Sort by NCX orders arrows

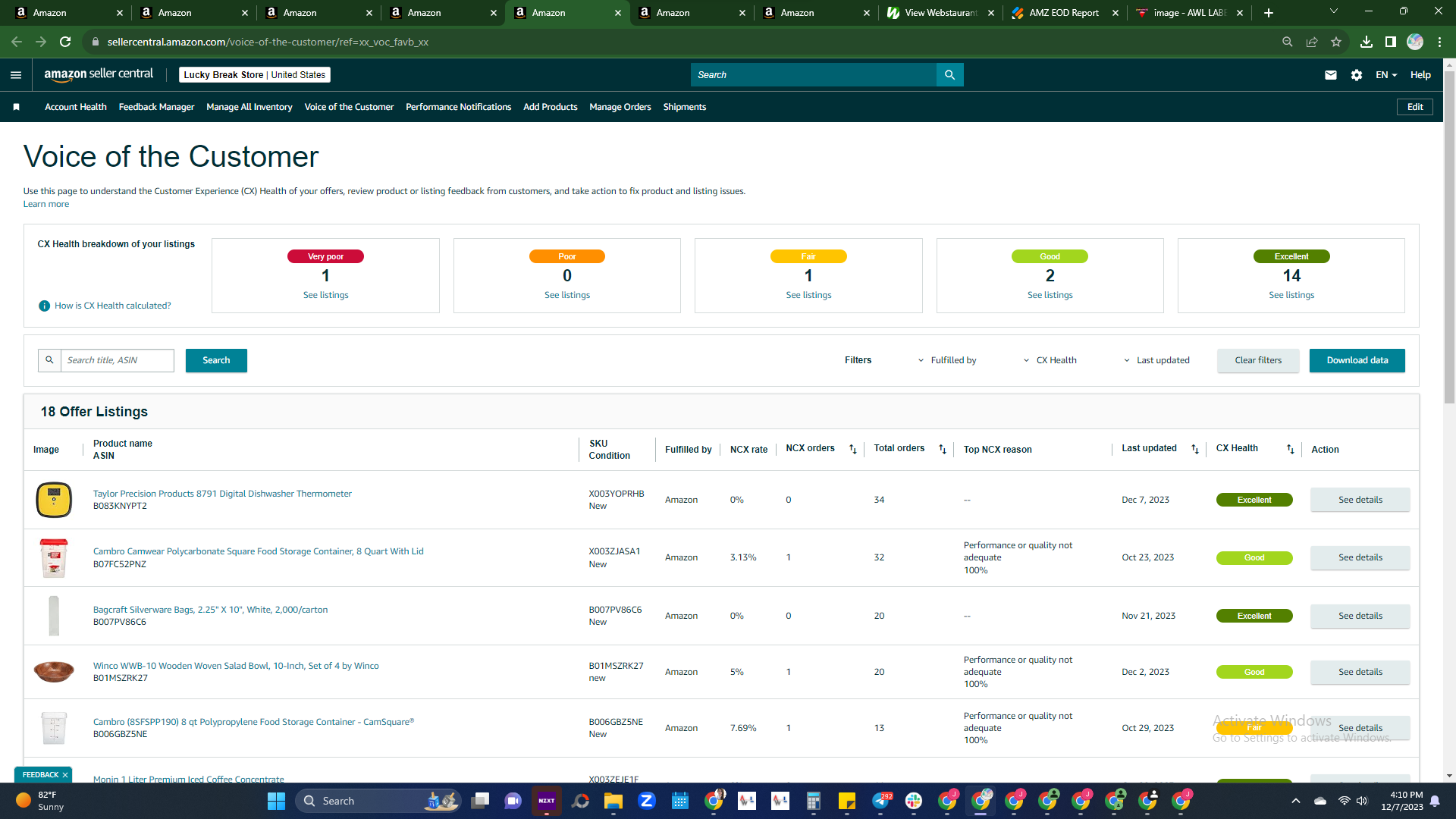[x=852, y=449]
